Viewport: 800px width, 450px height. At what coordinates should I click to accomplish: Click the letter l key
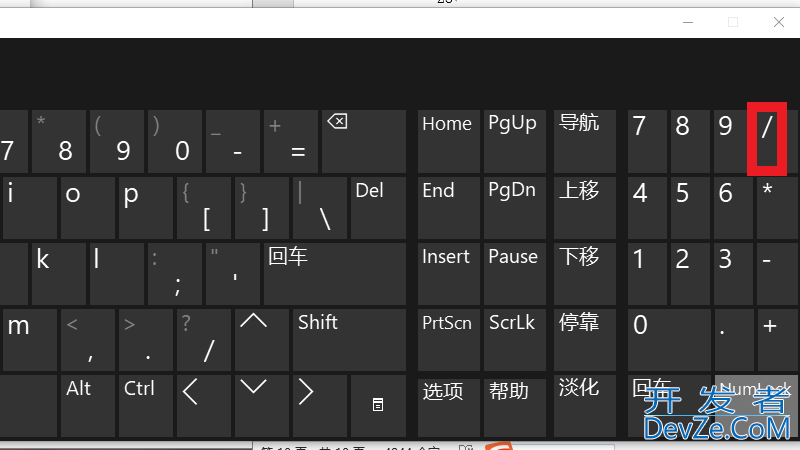coord(117,274)
